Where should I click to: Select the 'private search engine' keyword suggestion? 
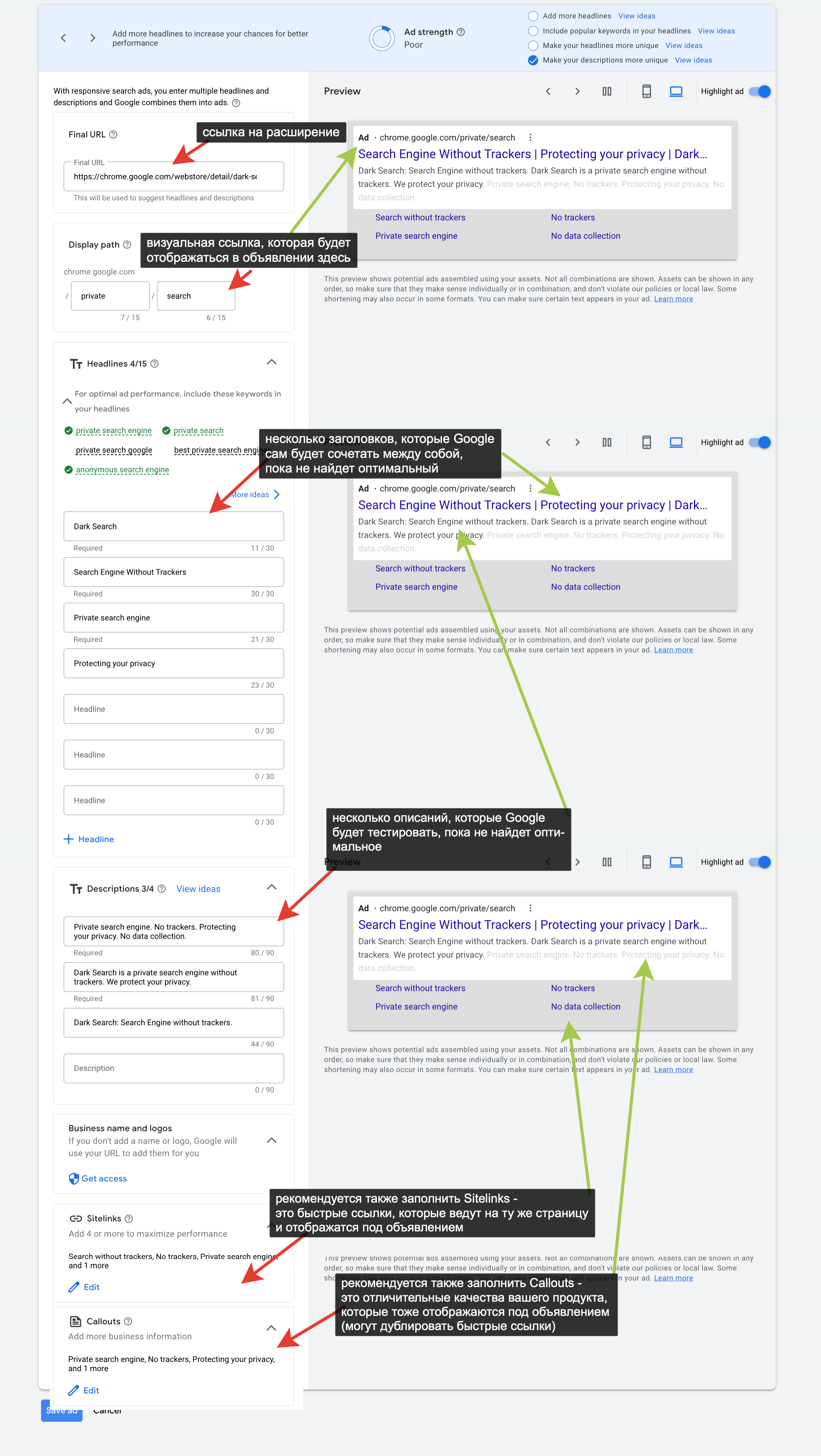[x=114, y=431]
